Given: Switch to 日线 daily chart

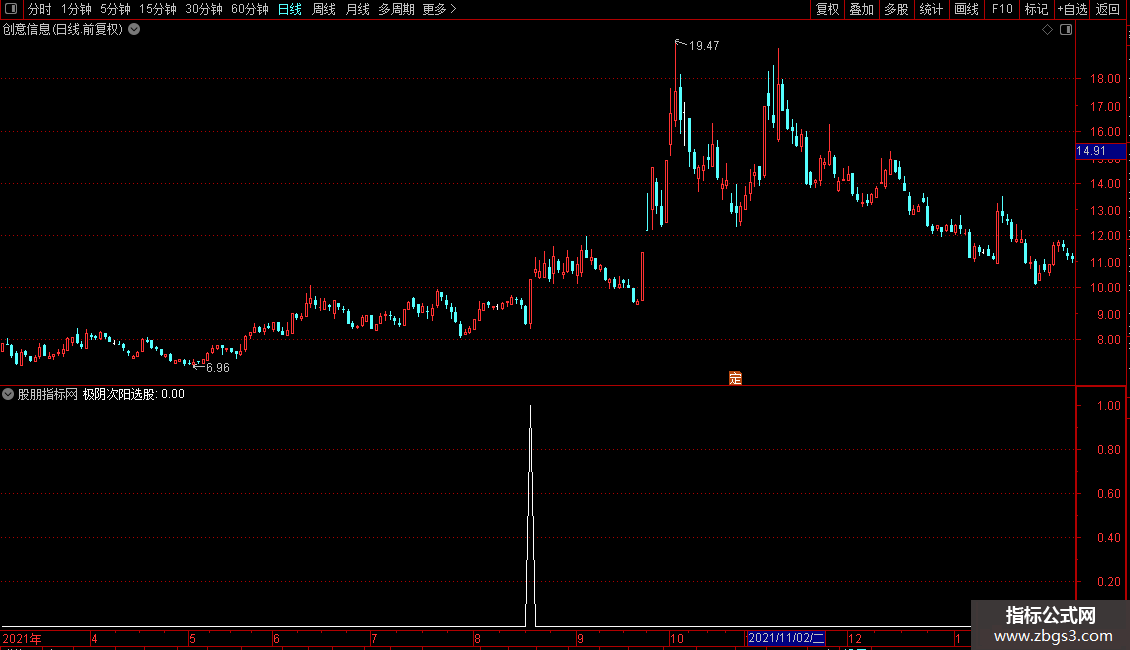Looking at the screenshot, I should (x=290, y=9).
